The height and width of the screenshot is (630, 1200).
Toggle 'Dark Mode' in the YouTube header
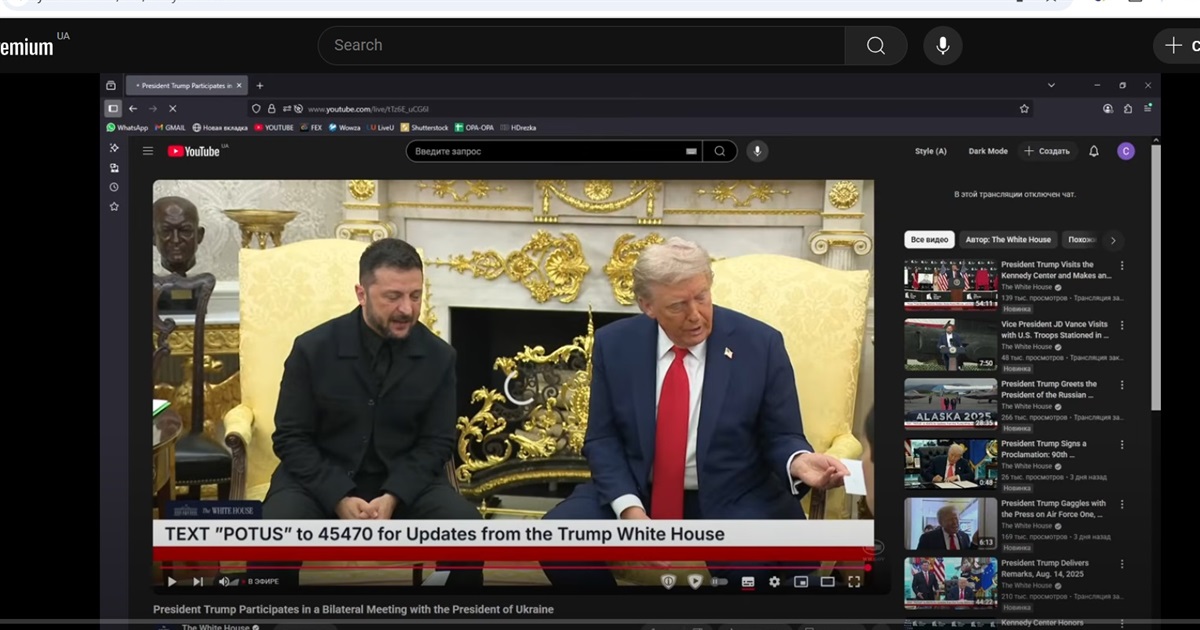(x=988, y=151)
